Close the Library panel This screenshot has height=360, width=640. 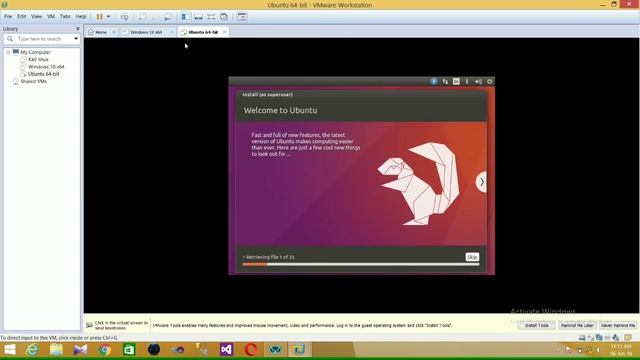coord(78,29)
